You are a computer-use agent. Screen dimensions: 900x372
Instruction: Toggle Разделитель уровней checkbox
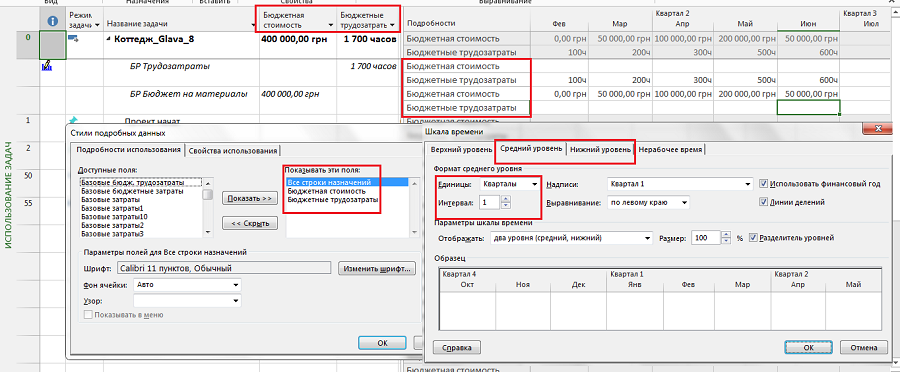tap(753, 237)
